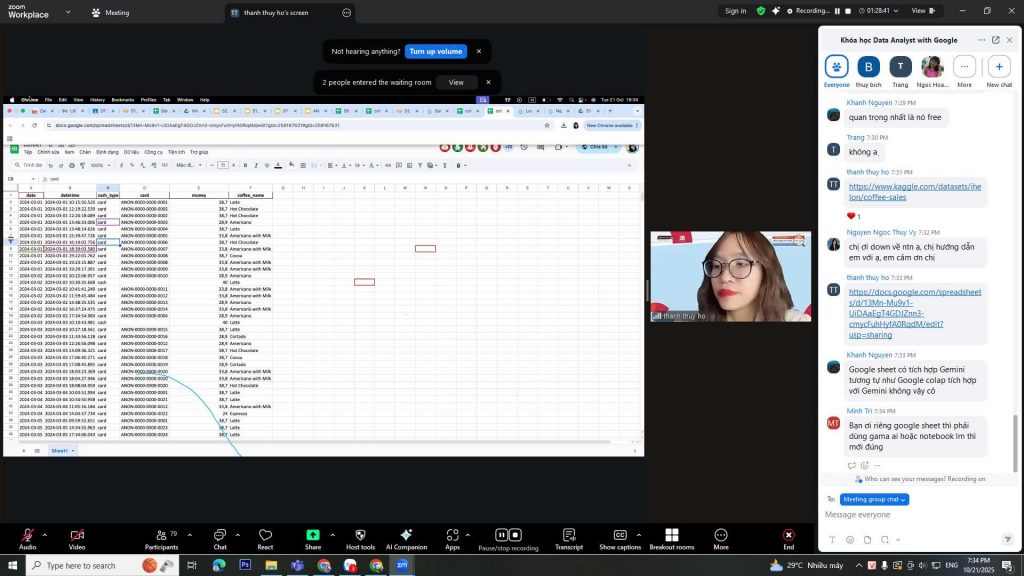Expand chat options arrow

point(238,535)
